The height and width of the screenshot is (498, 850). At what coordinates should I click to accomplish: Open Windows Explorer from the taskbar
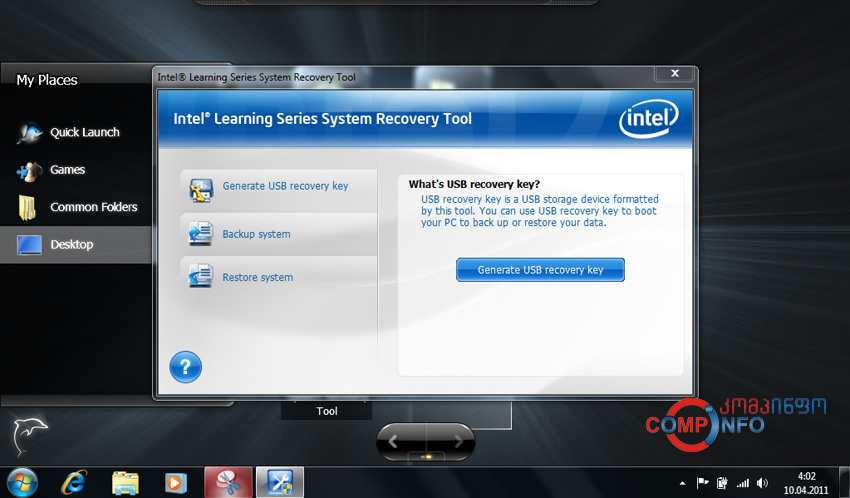(125, 483)
